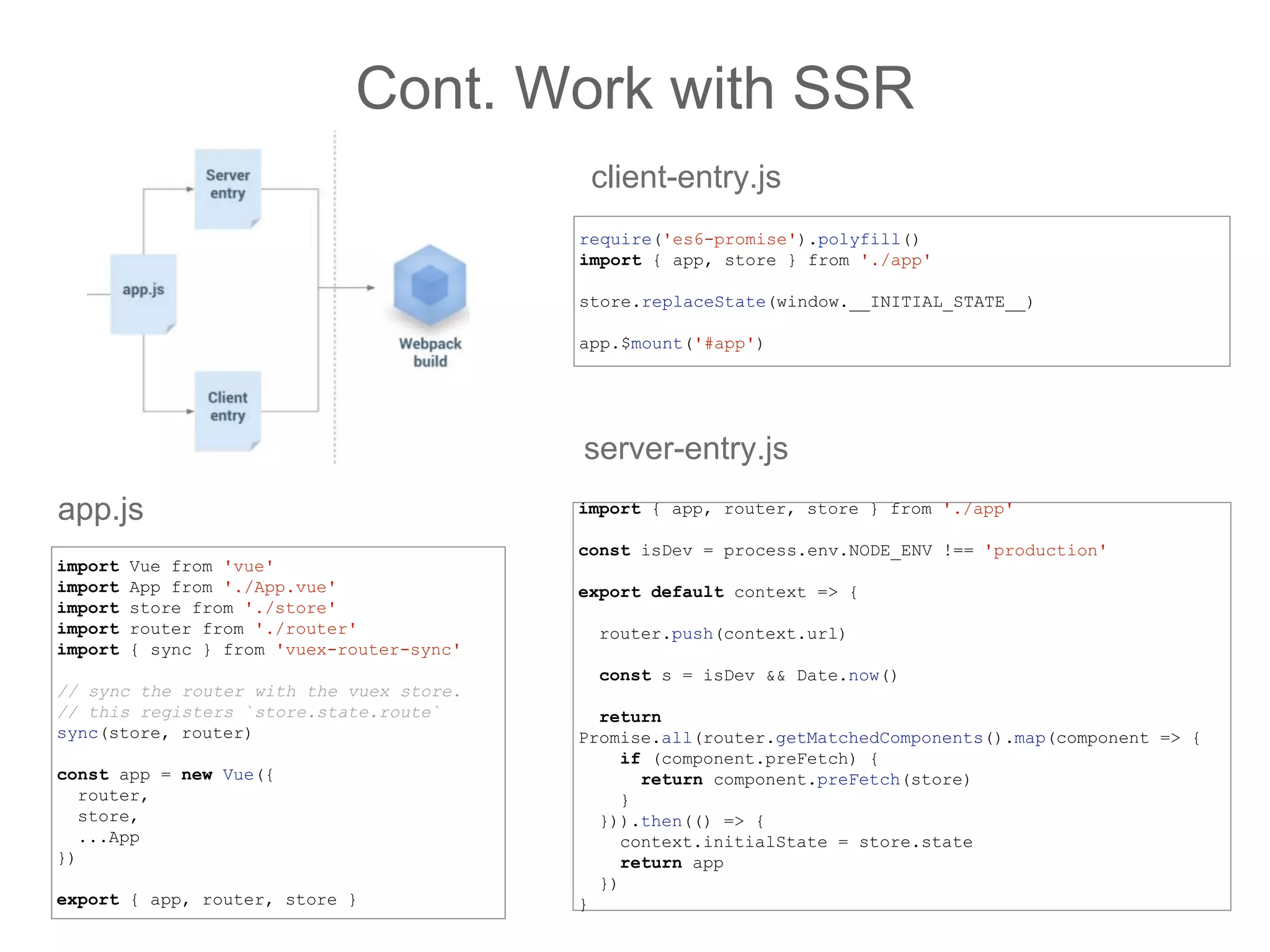Click the export { app, router, store } line

pos(206,899)
